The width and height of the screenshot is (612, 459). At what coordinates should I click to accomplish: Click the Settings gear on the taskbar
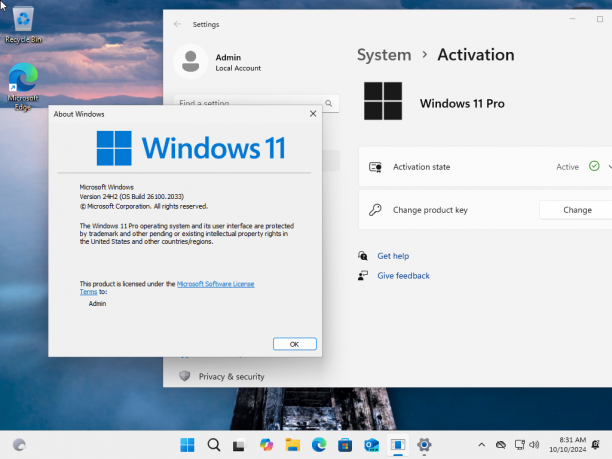point(424,445)
